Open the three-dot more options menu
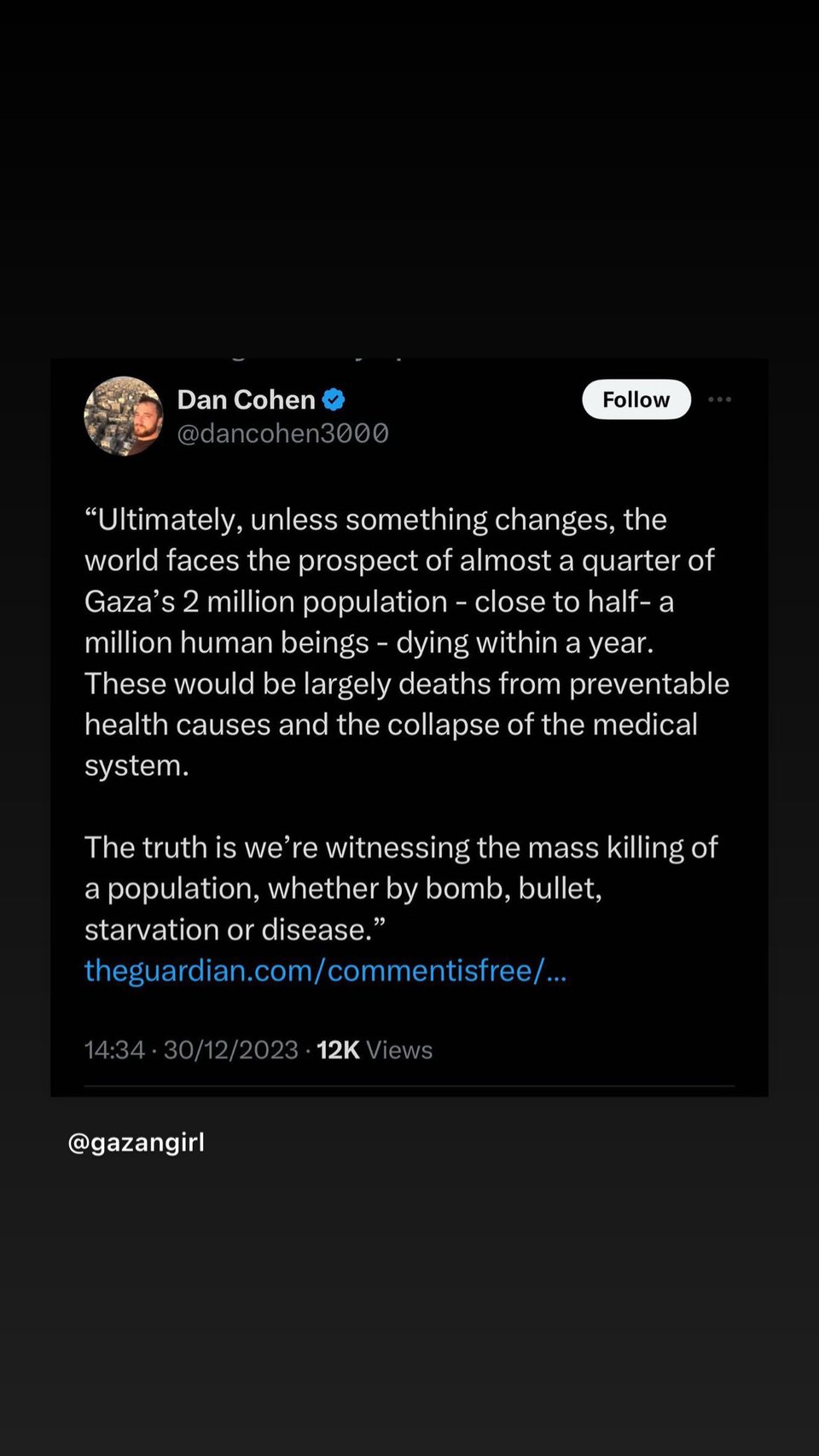The height and width of the screenshot is (1456, 819). tap(719, 399)
